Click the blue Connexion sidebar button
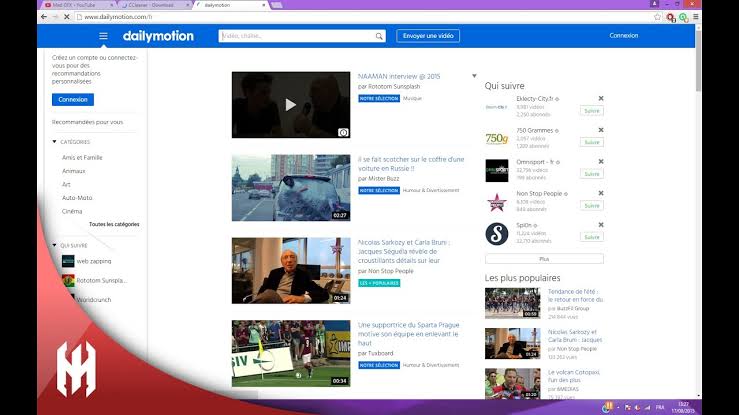This screenshot has height=415, width=739. tap(73, 99)
